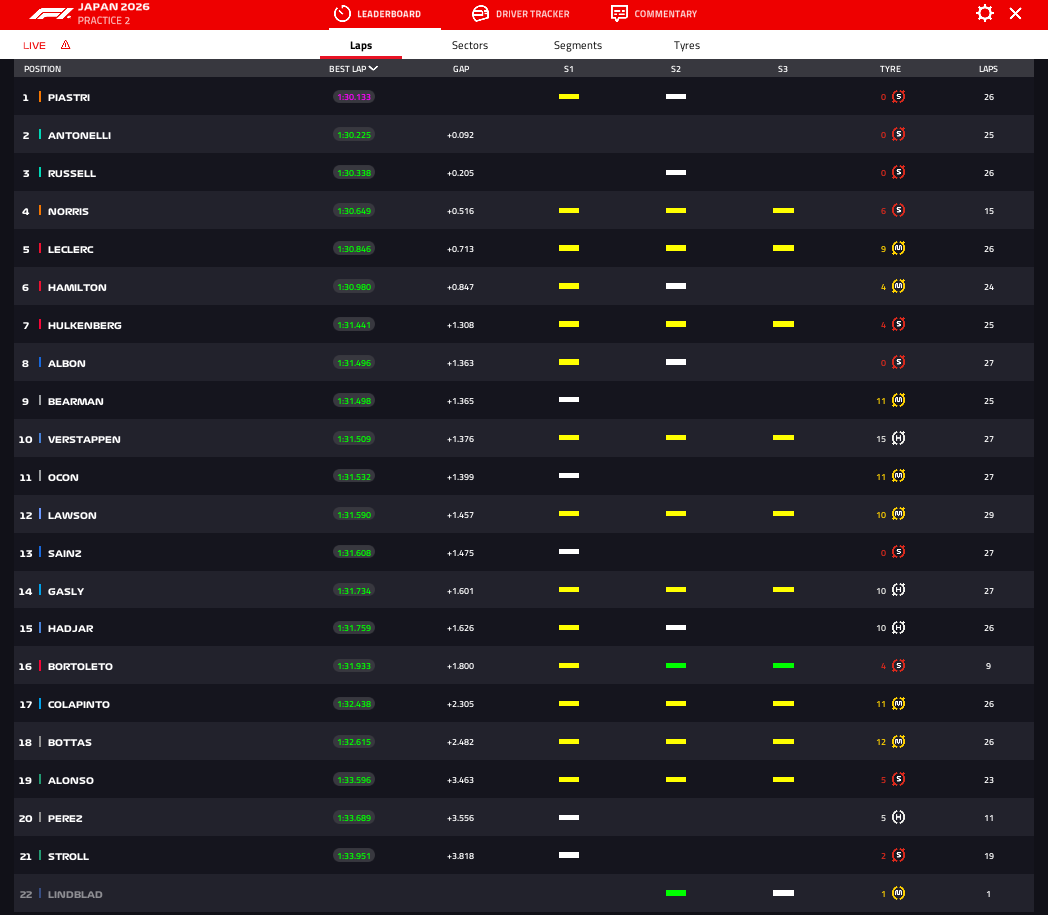Click Bortoleto's green S3 sector marker

coord(783,666)
